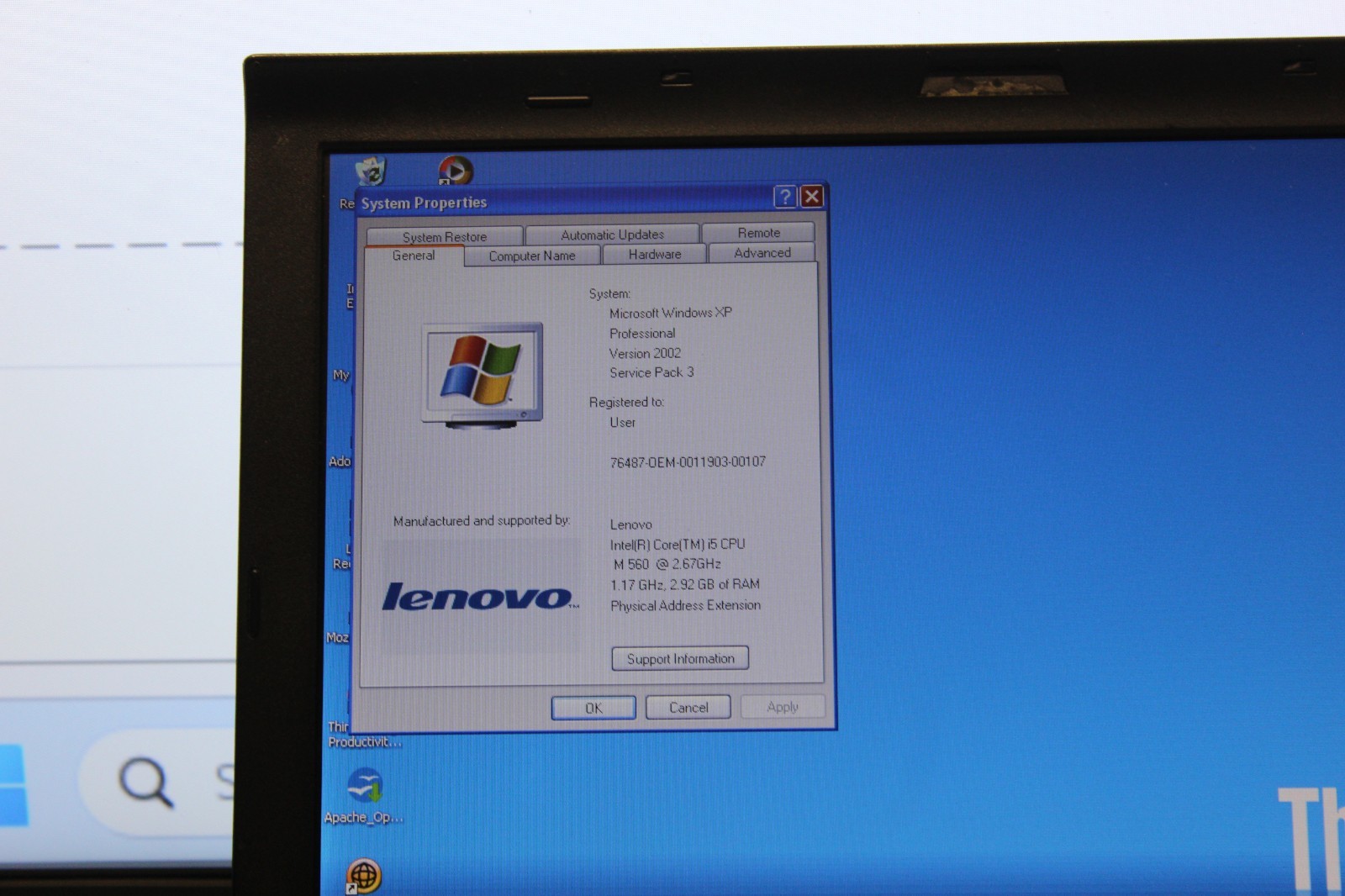Switch to the Computer Name tab
This screenshot has height=896, width=1345.
coord(532,256)
